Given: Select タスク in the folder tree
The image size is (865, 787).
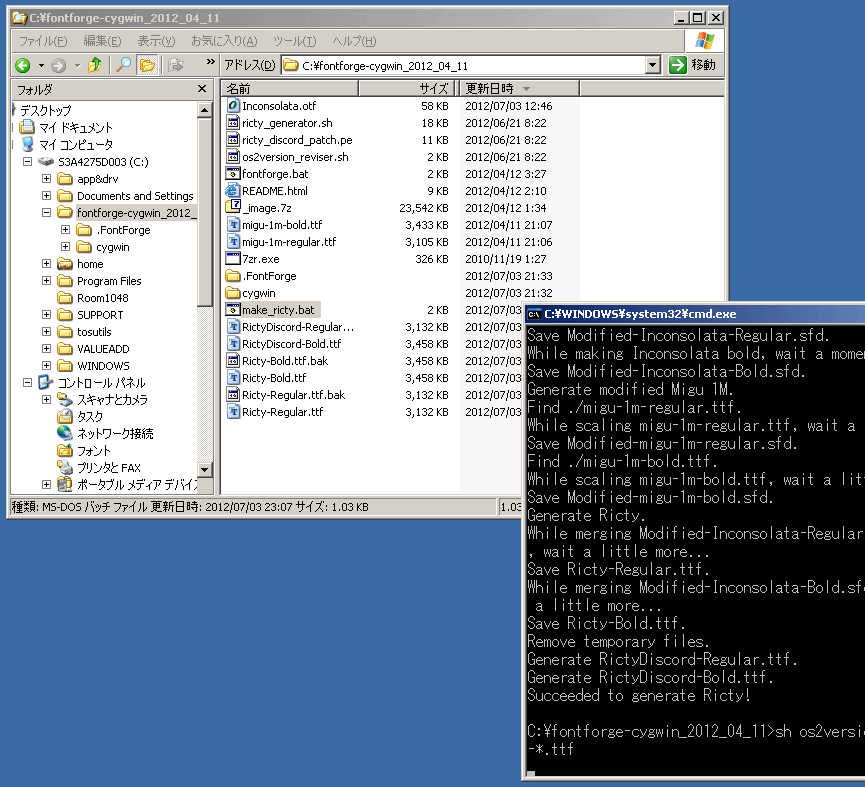Looking at the screenshot, I should pos(90,416).
